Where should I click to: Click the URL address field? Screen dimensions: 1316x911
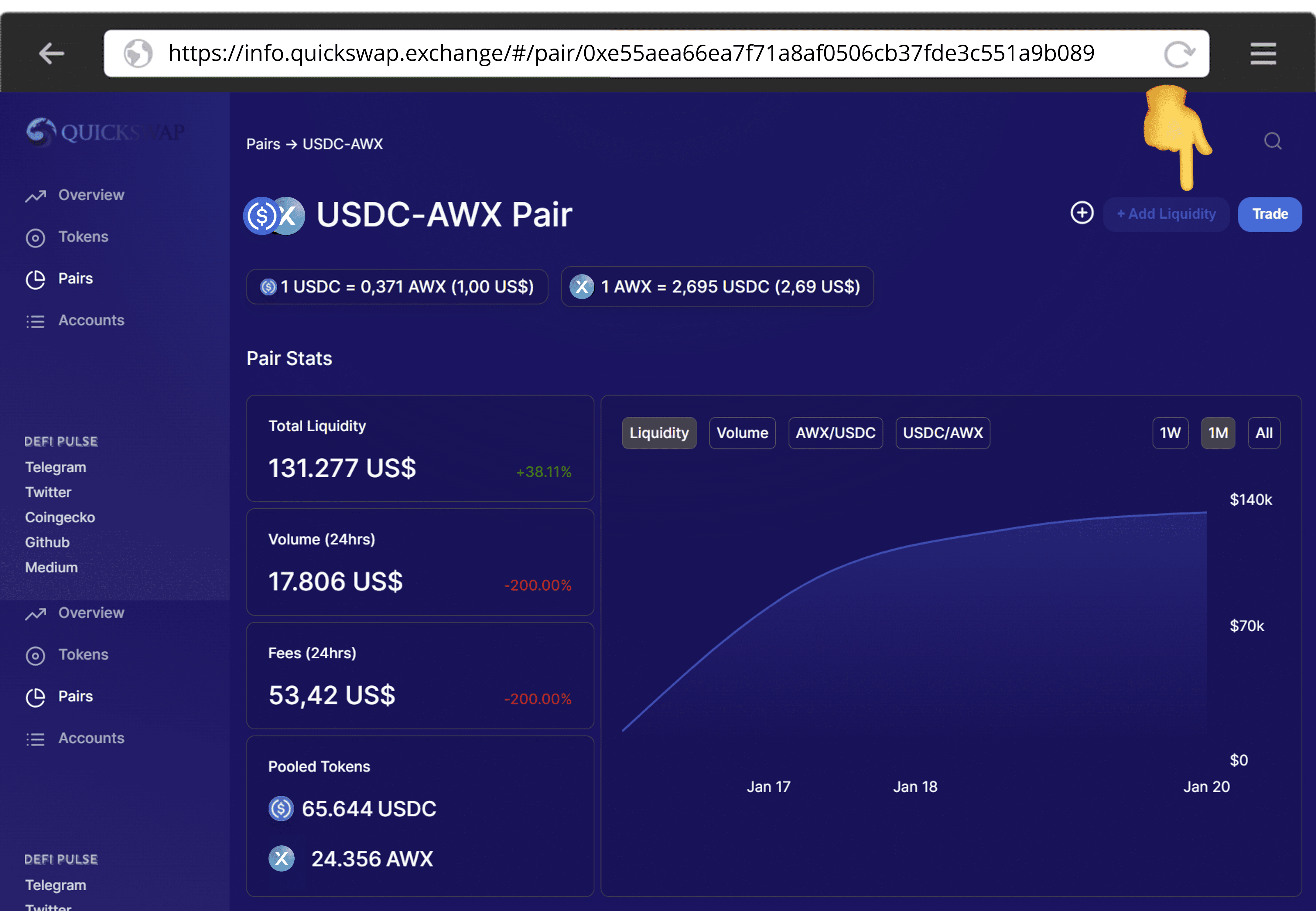[628, 54]
